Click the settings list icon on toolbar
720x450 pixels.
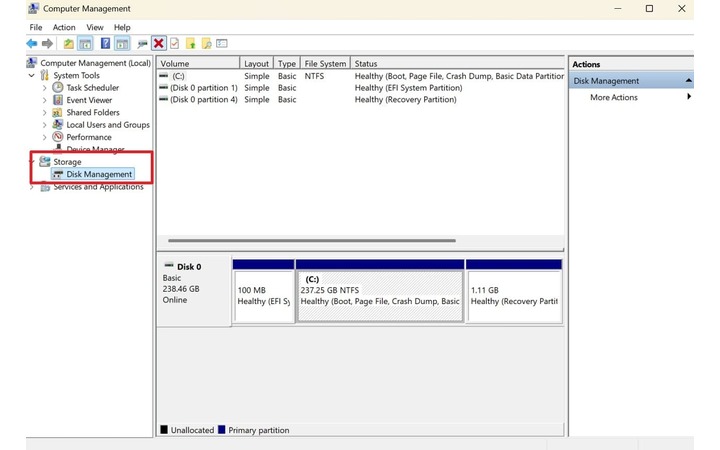click(222, 44)
